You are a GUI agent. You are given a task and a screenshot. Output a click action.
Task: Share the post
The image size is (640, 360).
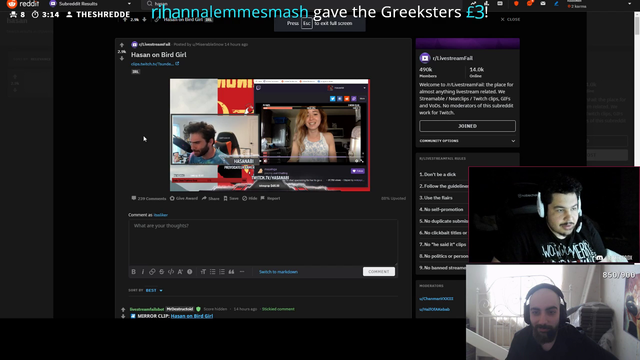[211, 198]
